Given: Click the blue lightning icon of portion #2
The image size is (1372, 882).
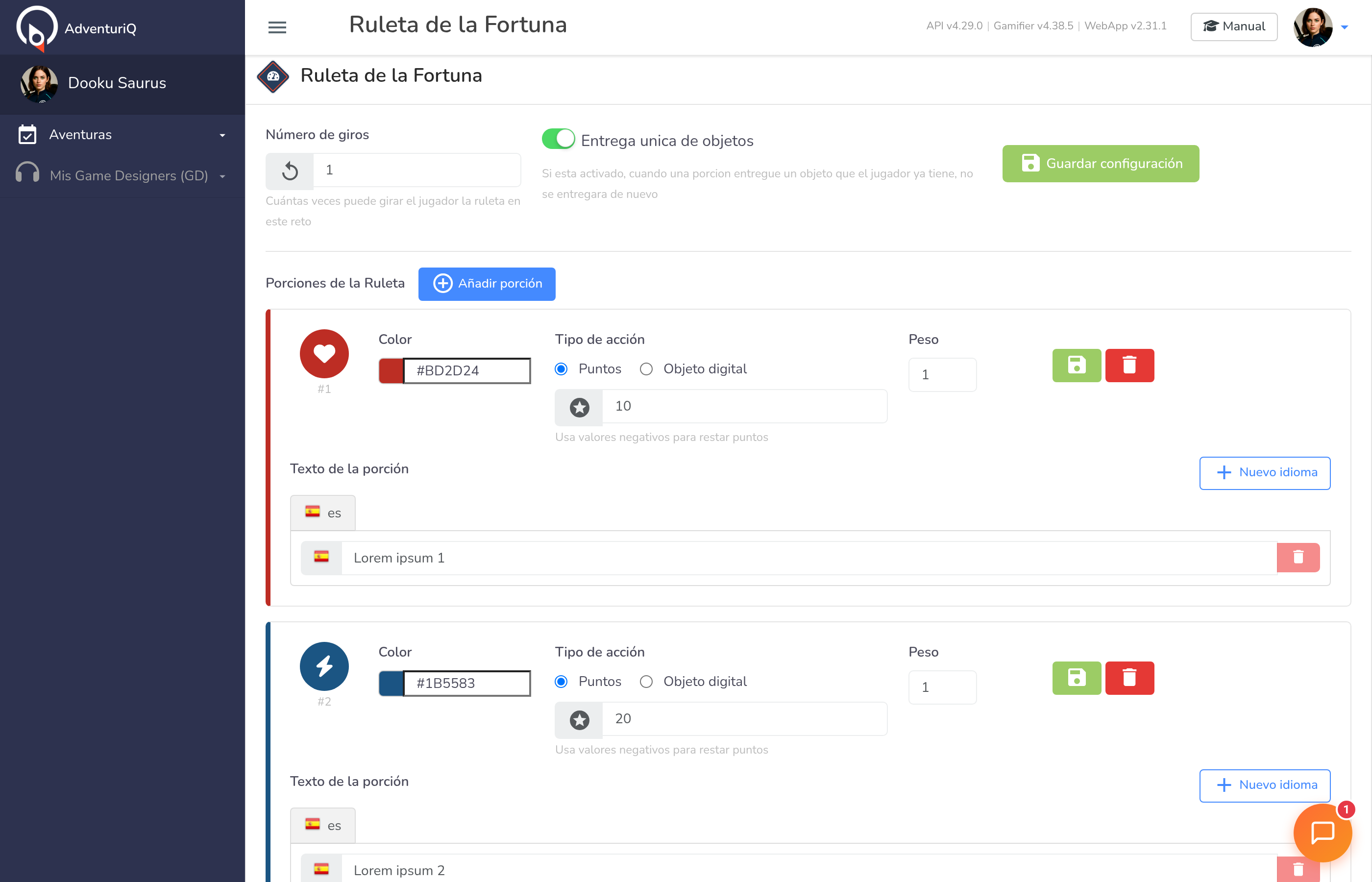Looking at the screenshot, I should [324, 666].
